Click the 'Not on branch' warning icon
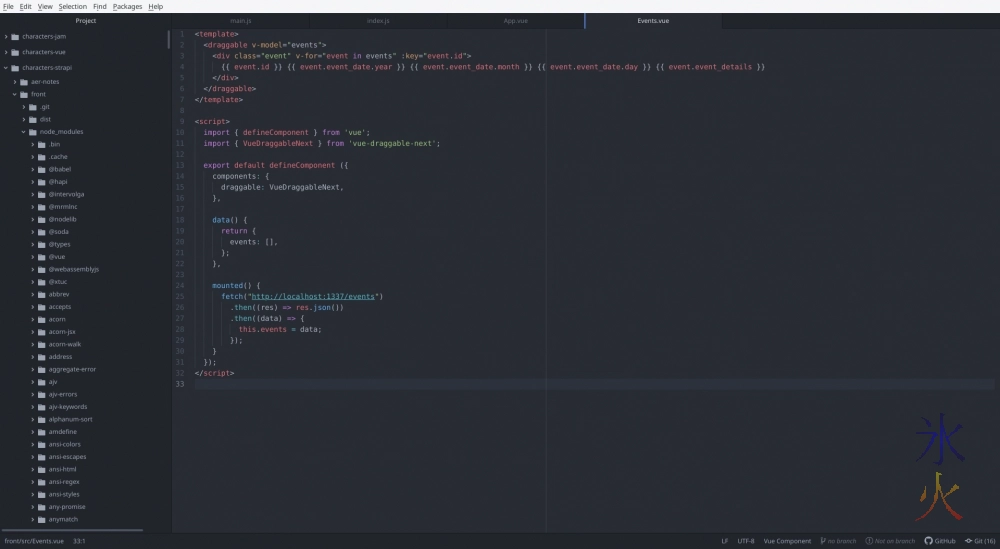Screen dimensions: 1000x549 tap(869, 541)
